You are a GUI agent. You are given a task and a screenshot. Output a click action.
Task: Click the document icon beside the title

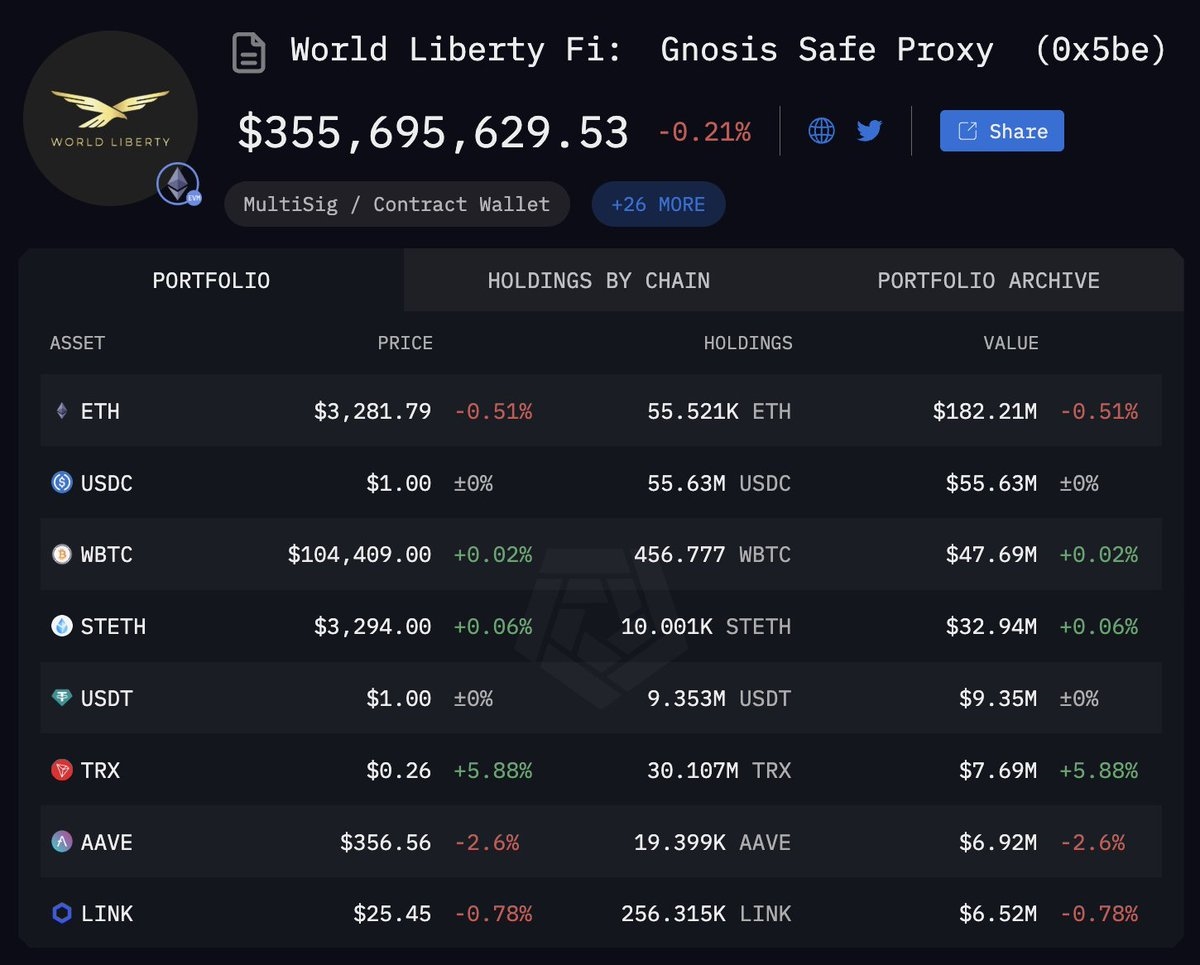point(249,52)
